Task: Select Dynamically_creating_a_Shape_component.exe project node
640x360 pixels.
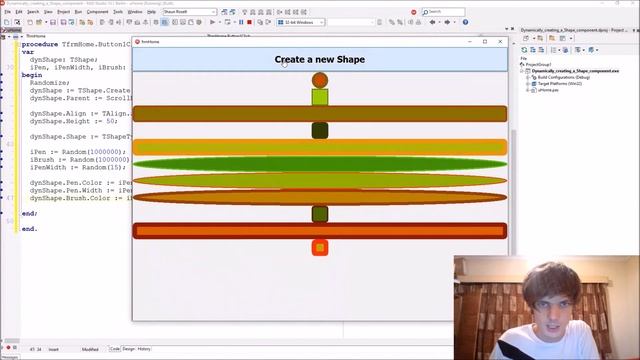Action: point(575,71)
